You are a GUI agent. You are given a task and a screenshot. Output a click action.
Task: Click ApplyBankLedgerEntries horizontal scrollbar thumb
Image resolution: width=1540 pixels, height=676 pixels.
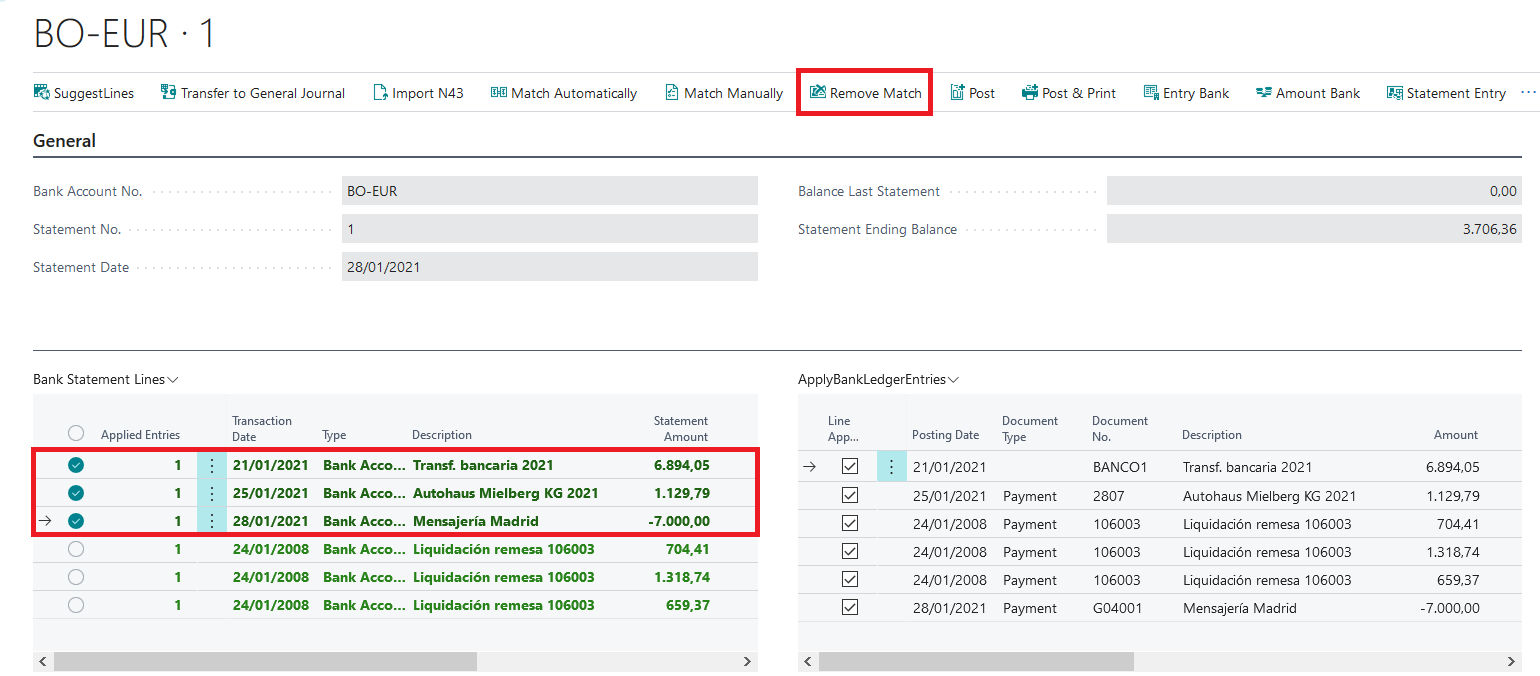(976, 662)
